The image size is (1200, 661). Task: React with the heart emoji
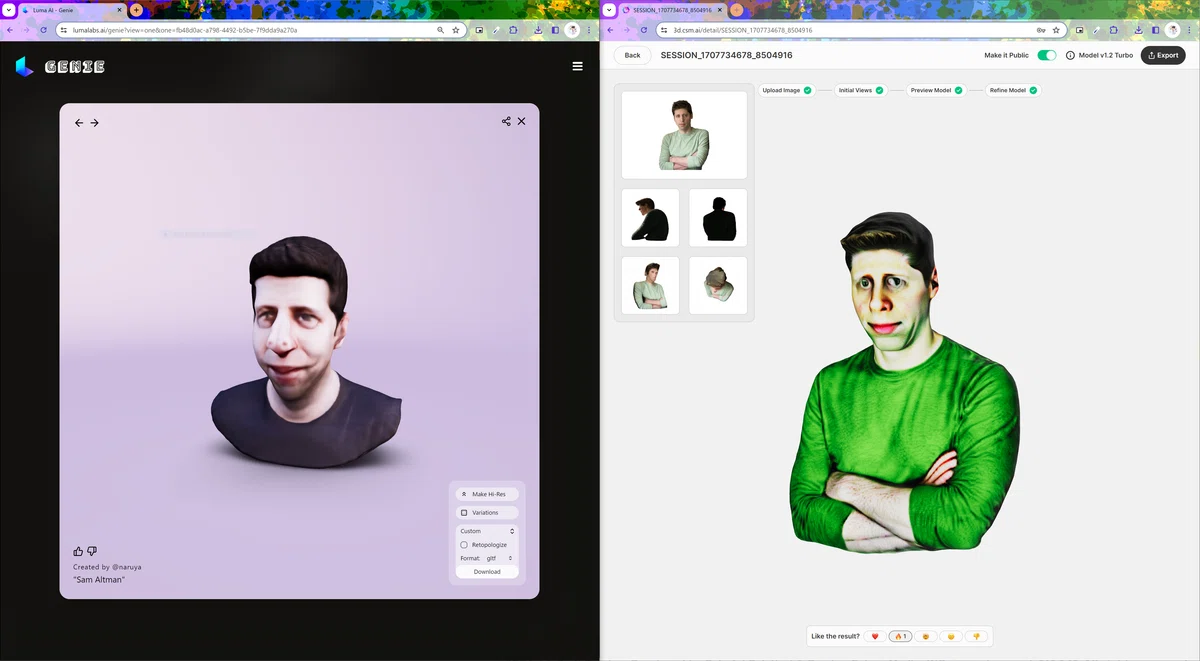point(875,636)
